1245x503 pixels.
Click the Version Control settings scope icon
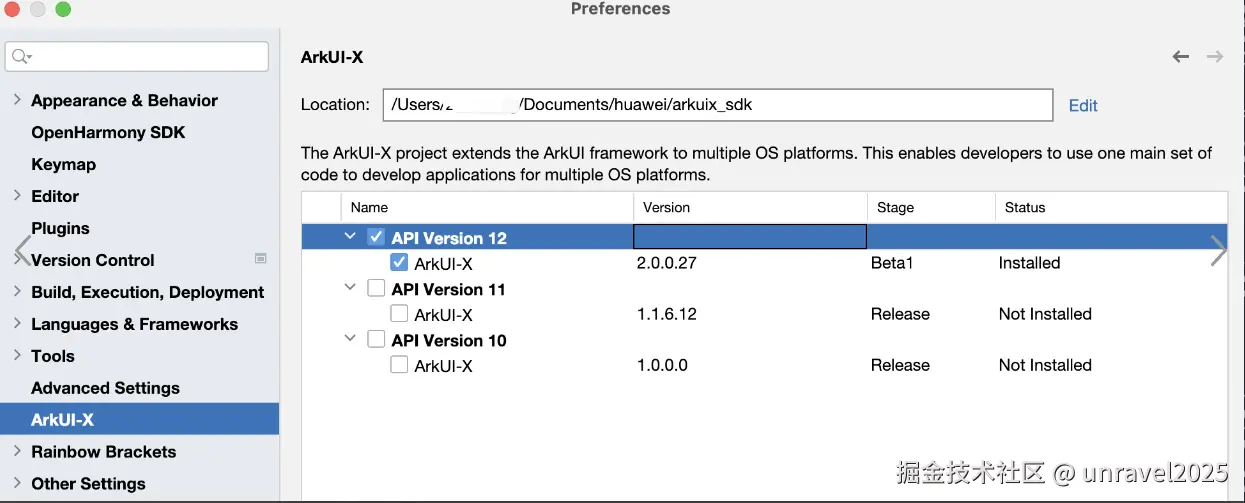[261, 259]
